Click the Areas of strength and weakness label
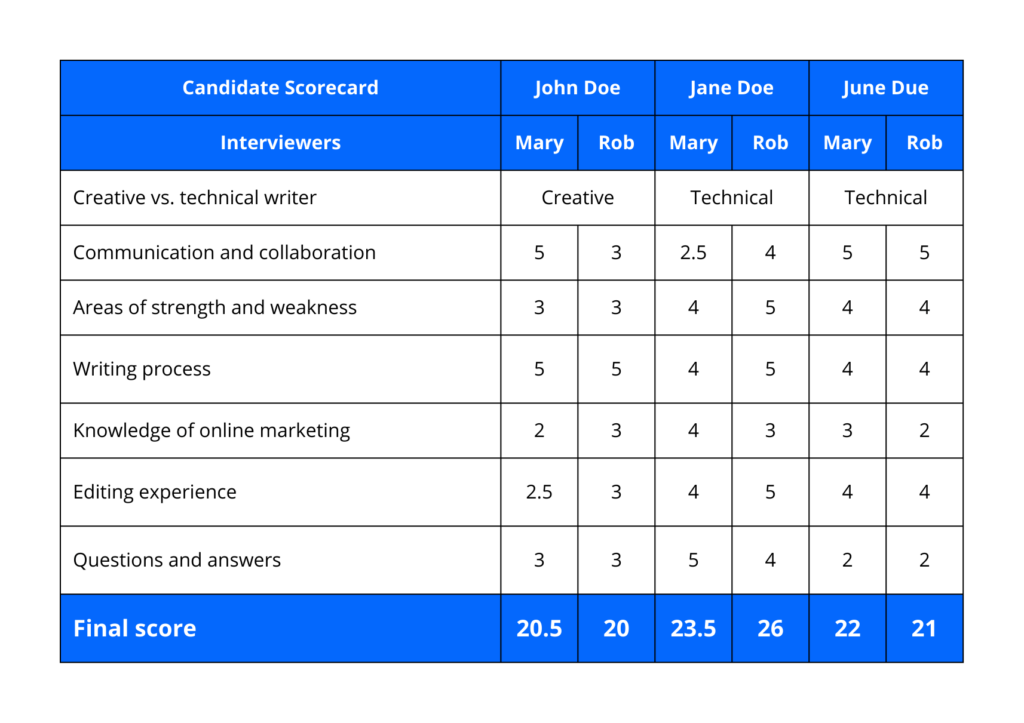This screenshot has height=723, width=1024. tap(215, 308)
